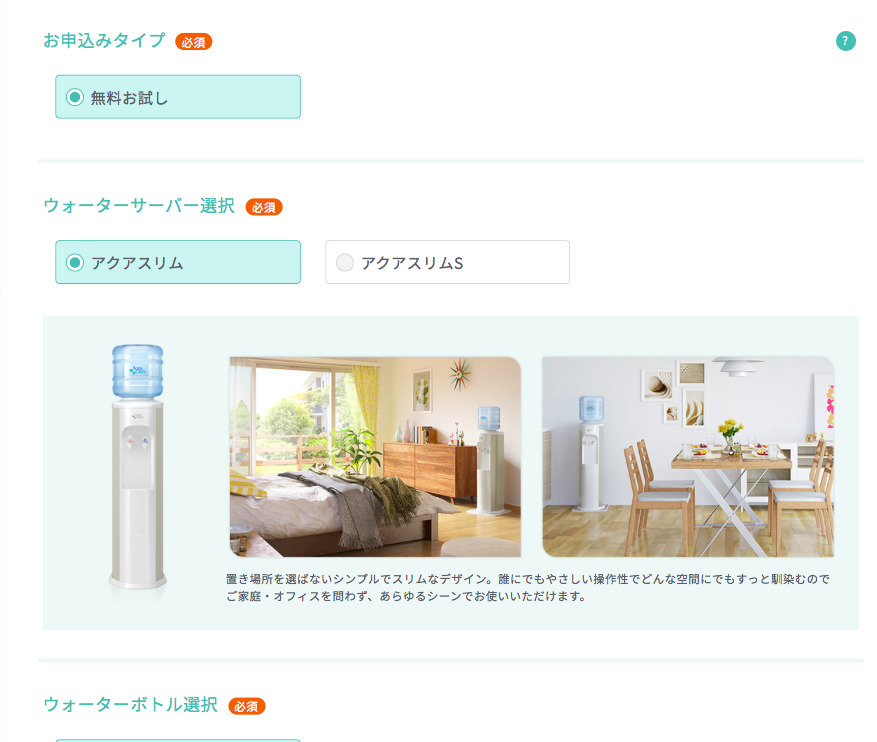This screenshot has height=742, width=877.
Task: Click the blue water bottle atop server
Action: coord(138,371)
